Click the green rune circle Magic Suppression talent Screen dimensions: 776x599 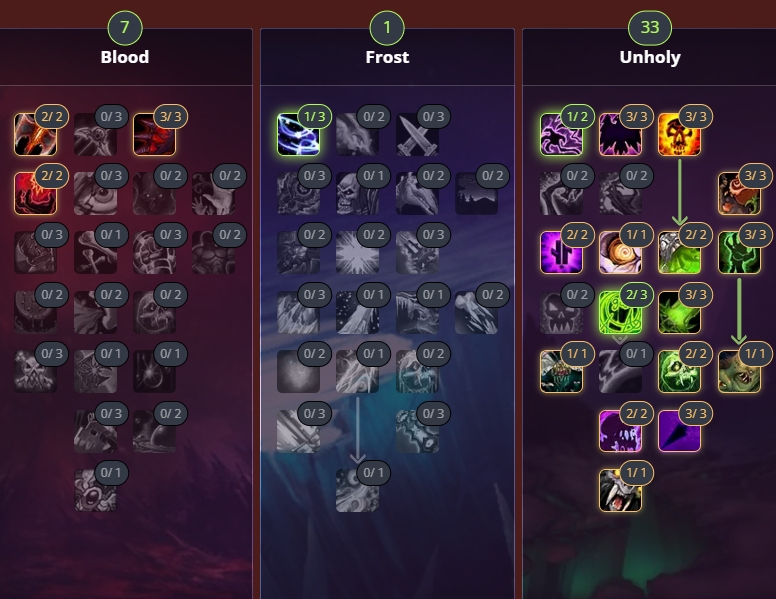click(620, 313)
